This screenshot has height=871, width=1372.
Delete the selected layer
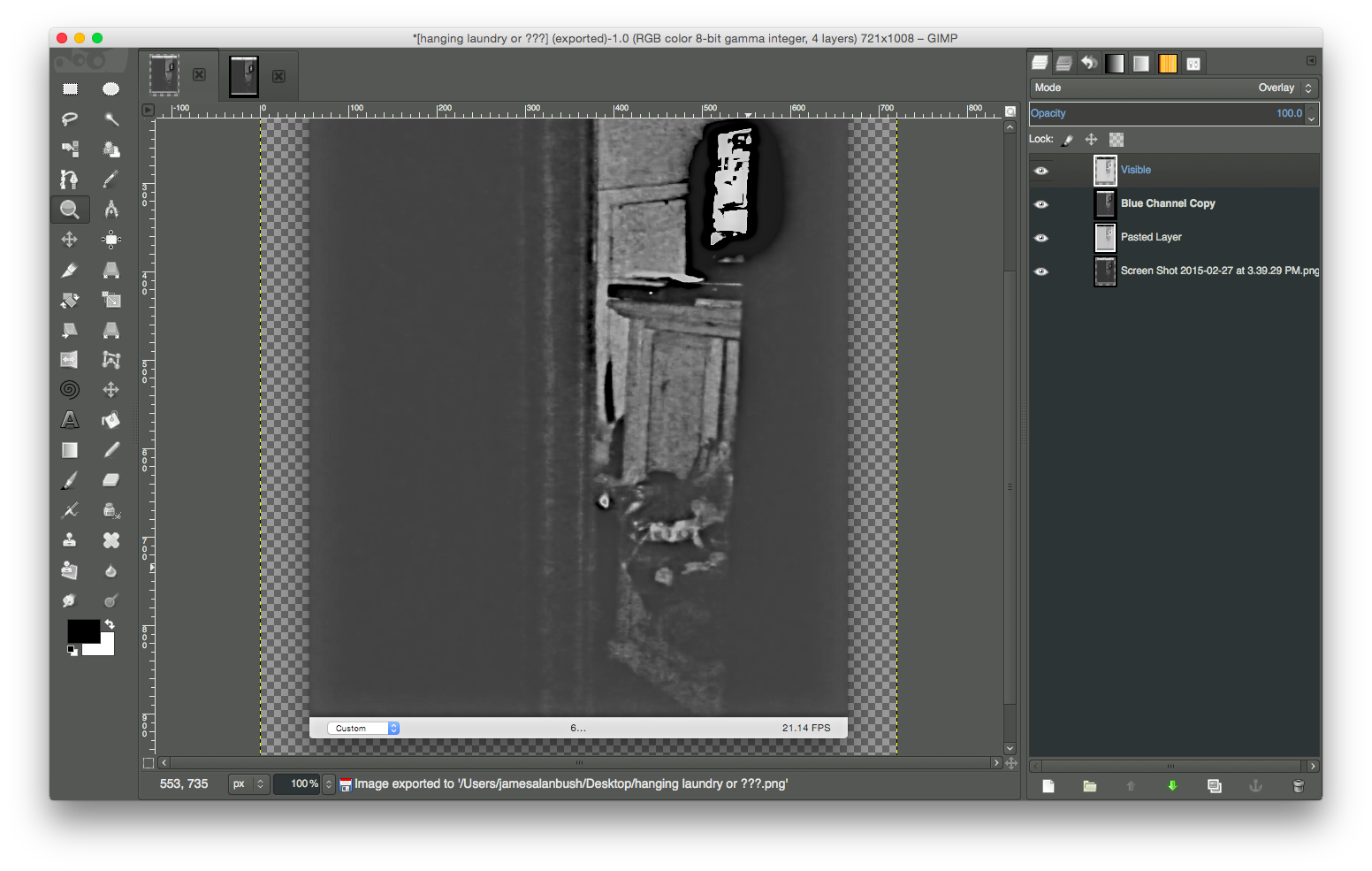coord(1298,786)
